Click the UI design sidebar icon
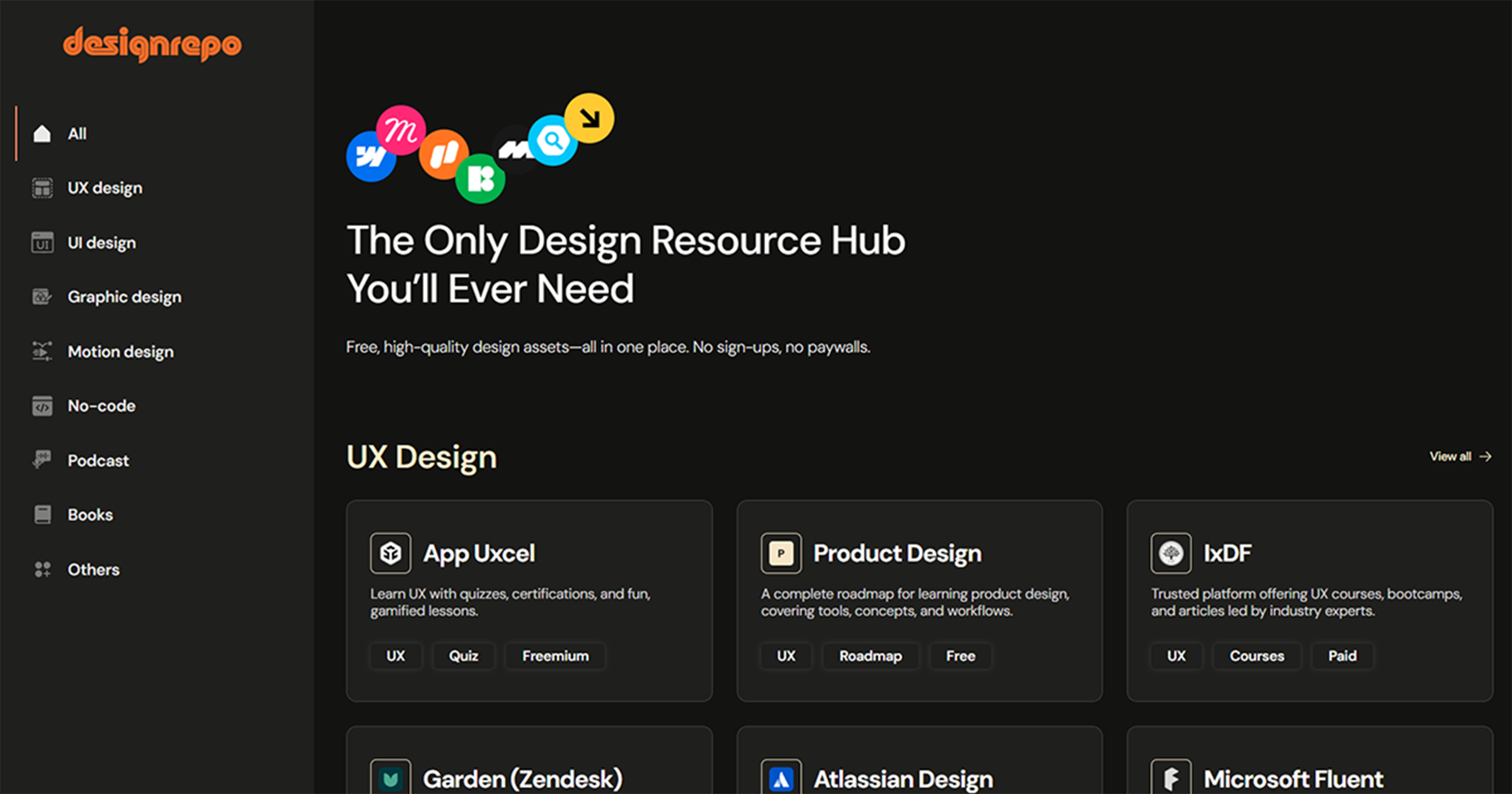This screenshot has height=794, width=1512. 42,243
